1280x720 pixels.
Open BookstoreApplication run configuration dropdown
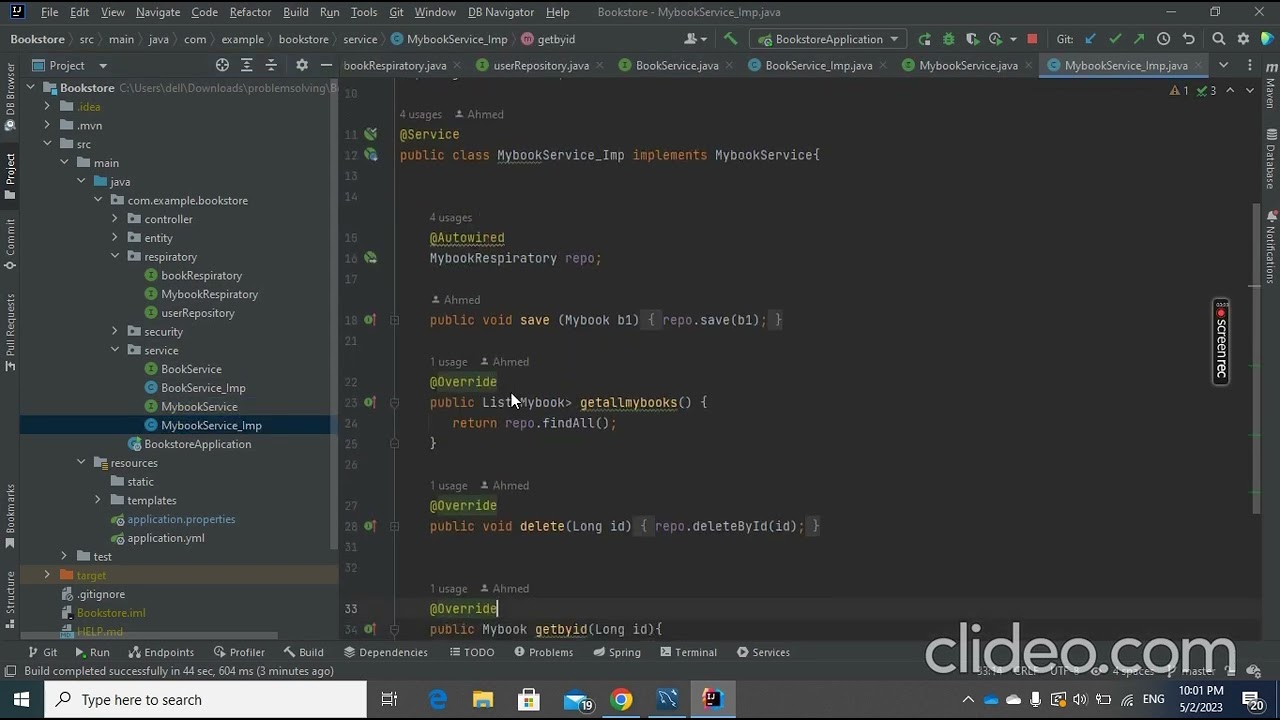(829, 39)
